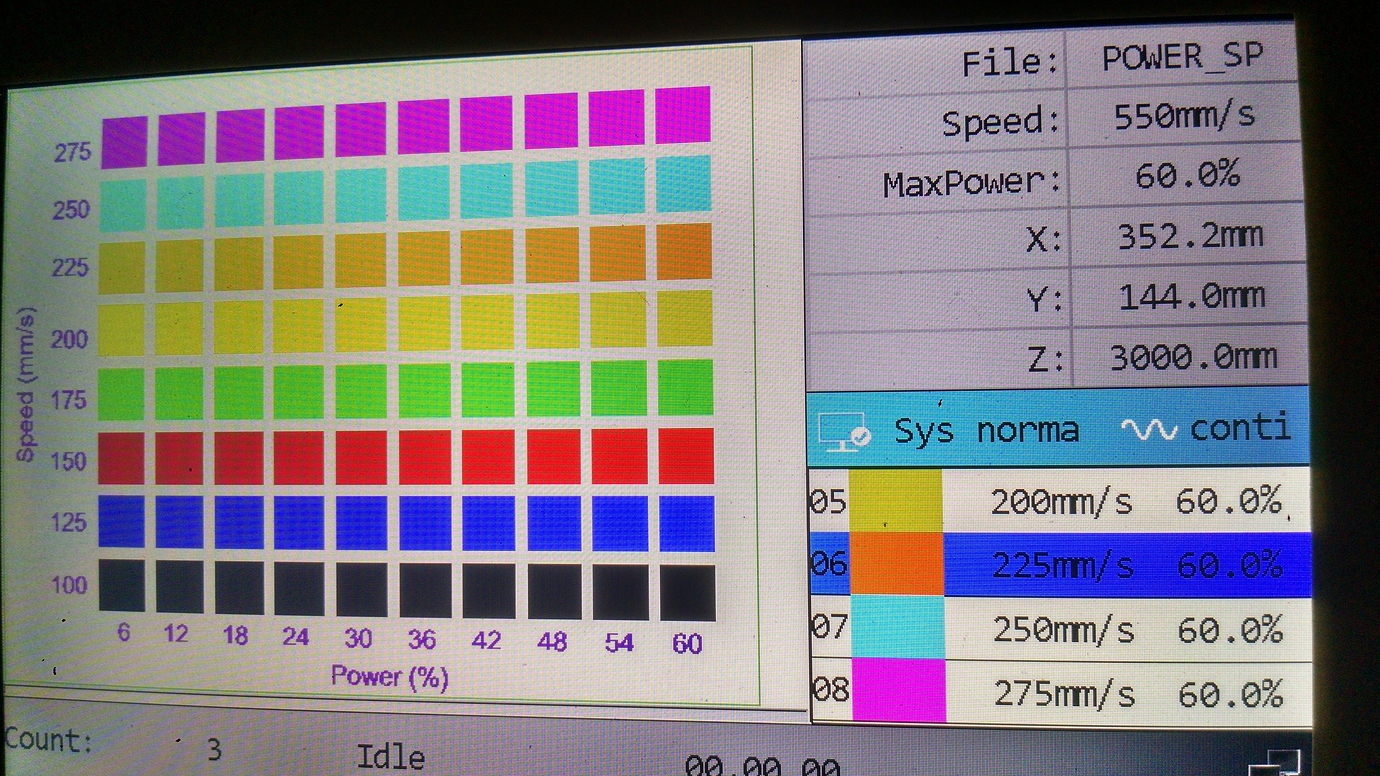1380x776 pixels.
Task: Open the File POWER_SP entry
Action: click(1180, 58)
